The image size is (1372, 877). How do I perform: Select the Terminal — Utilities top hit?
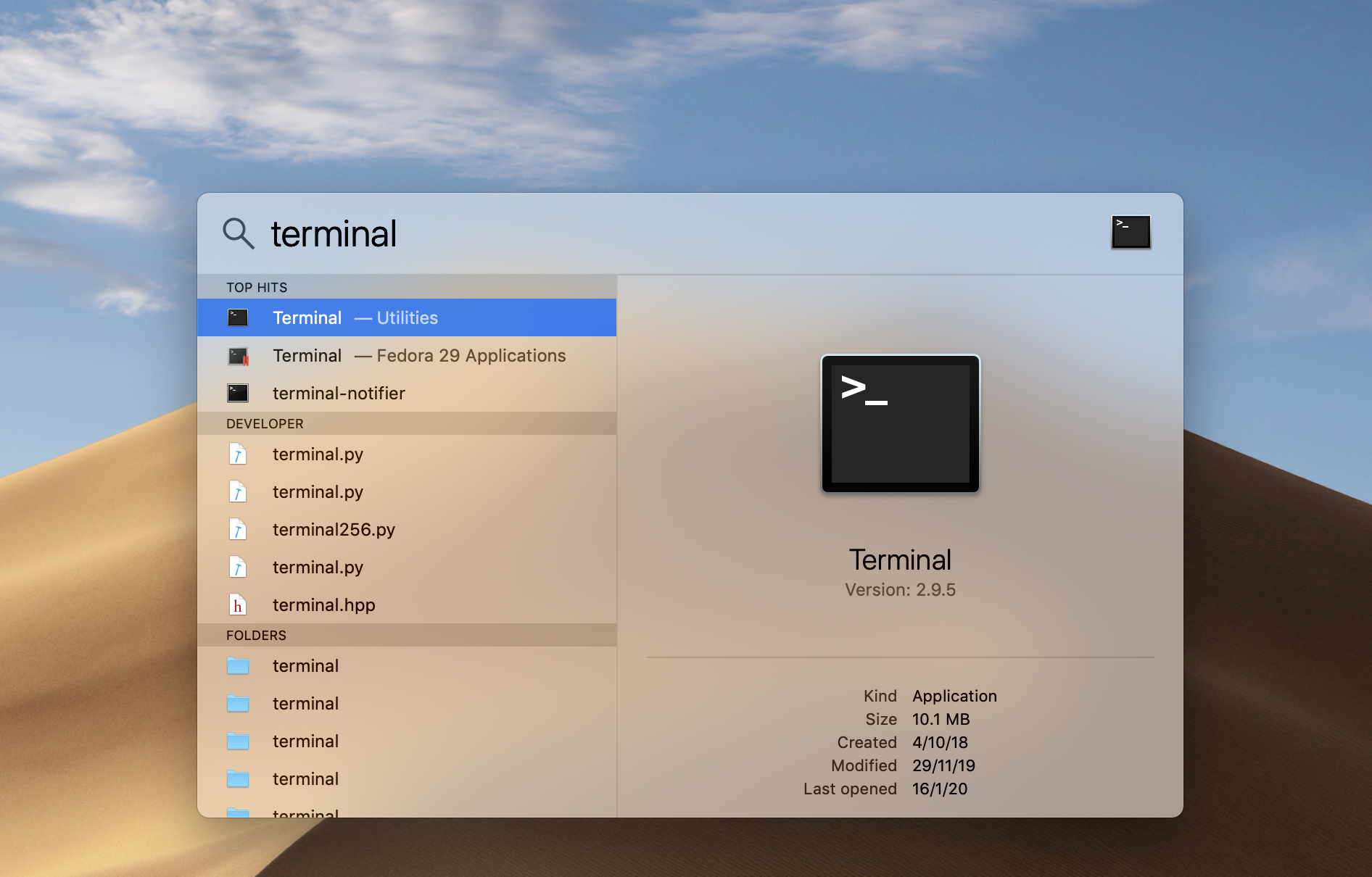(x=407, y=317)
